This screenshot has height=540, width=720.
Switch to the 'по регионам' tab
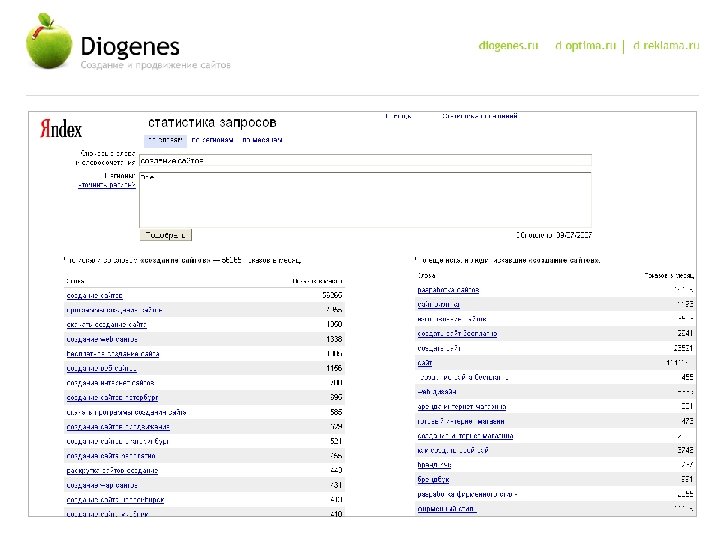click(212, 140)
